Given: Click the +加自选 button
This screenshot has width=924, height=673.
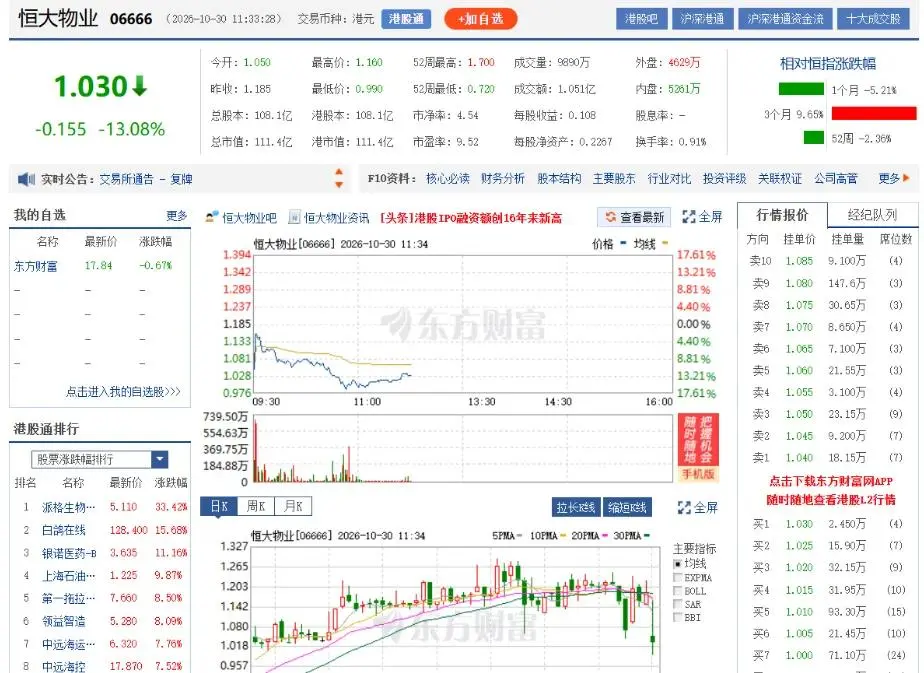Looking at the screenshot, I should (x=480, y=19).
